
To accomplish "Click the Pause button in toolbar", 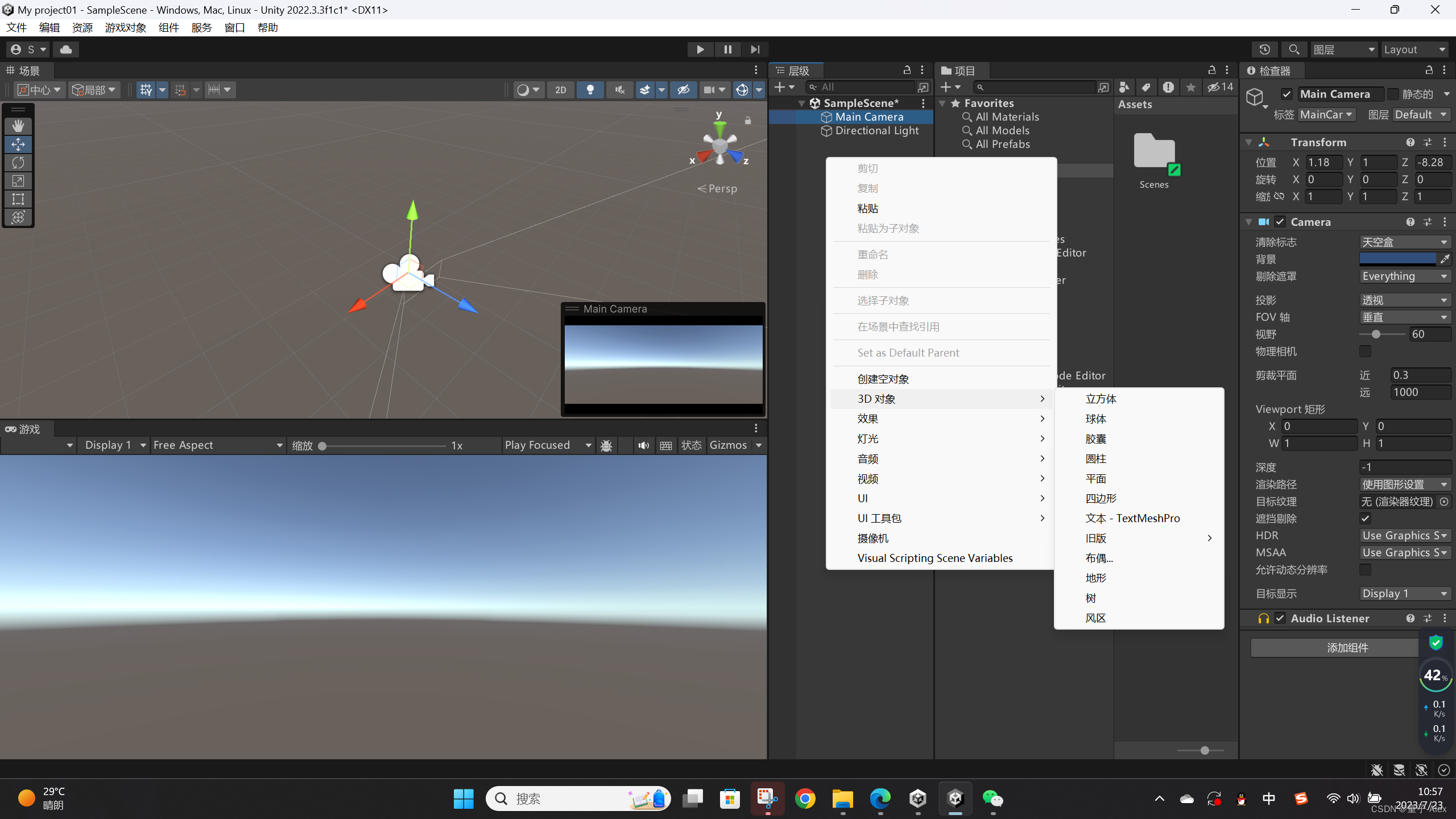I will (x=728, y=49).
